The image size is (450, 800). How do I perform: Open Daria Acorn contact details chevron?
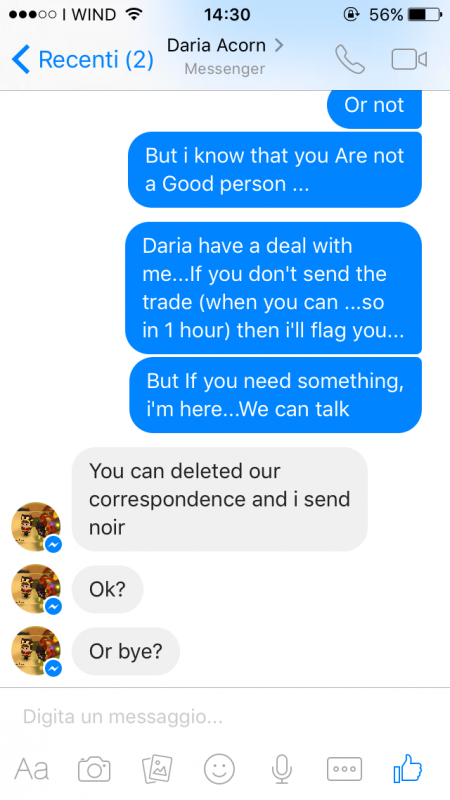(x=279, y=45)
